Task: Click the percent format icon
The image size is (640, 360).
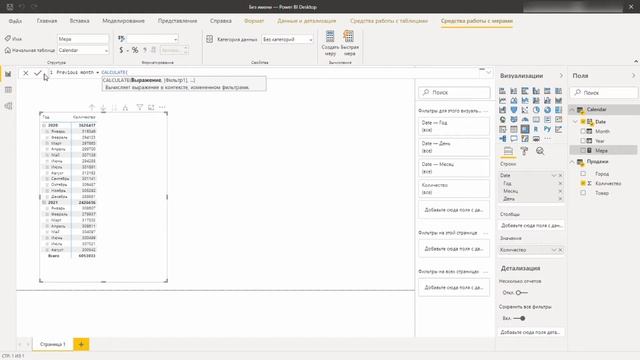Action: (135, 50)
